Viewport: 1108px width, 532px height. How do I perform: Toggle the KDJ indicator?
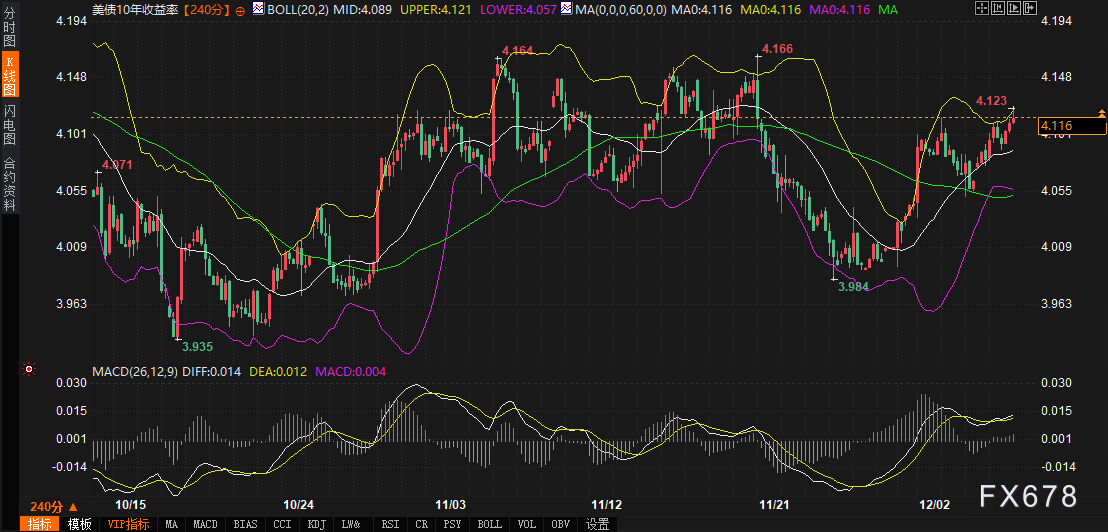tap(316, 524)
